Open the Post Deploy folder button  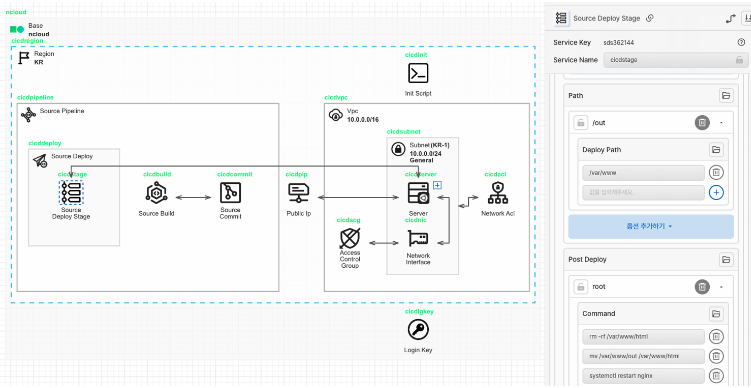click(x=726, y=259)
